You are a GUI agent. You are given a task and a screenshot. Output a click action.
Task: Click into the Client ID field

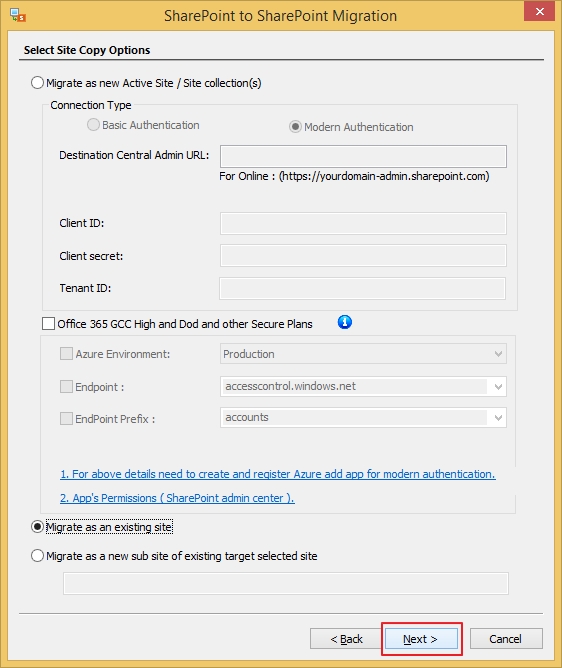(x=363, y=223)
